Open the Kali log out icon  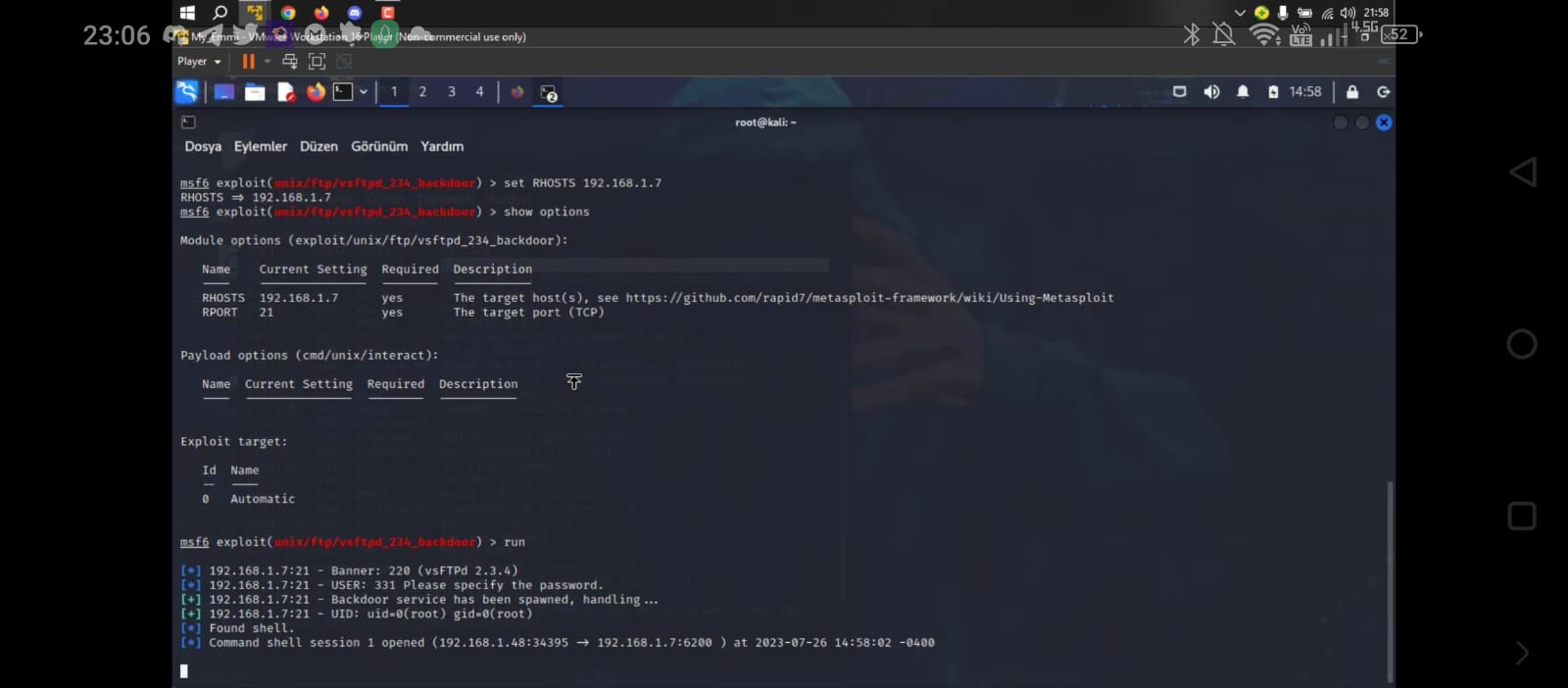pos(1384,92)
